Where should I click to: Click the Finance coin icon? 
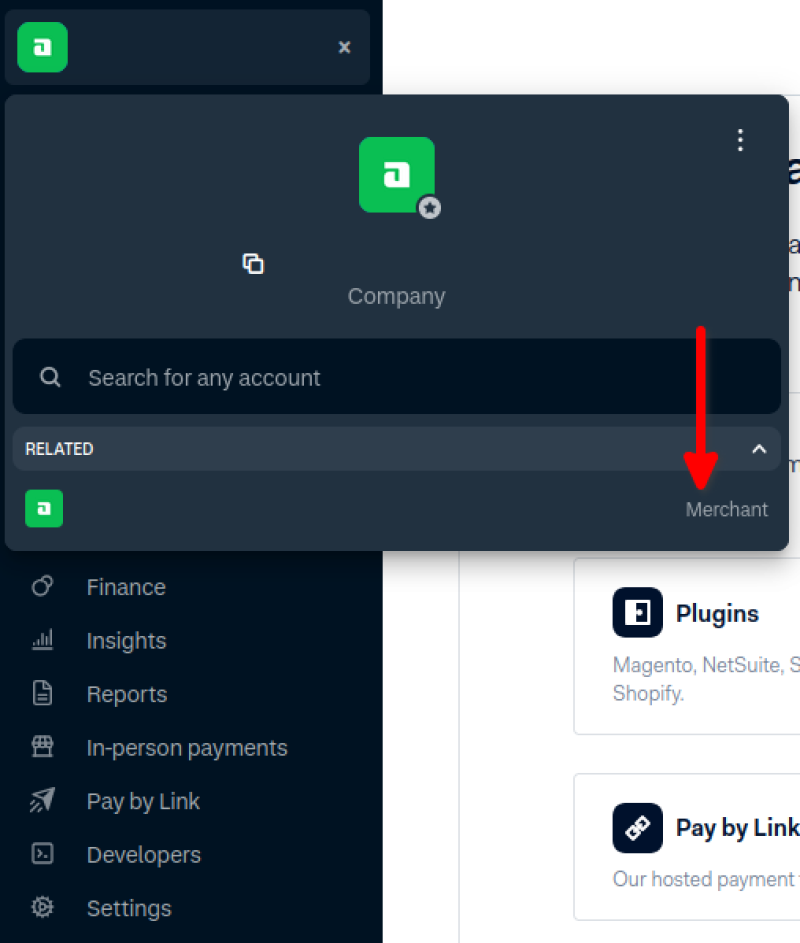(x=42, y=586)
